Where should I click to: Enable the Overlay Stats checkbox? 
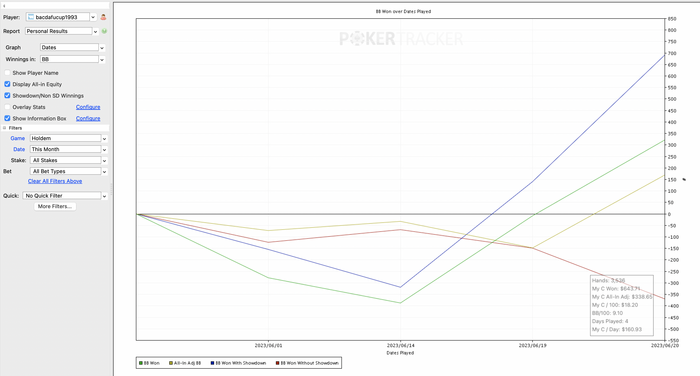[x=7, y=107]
